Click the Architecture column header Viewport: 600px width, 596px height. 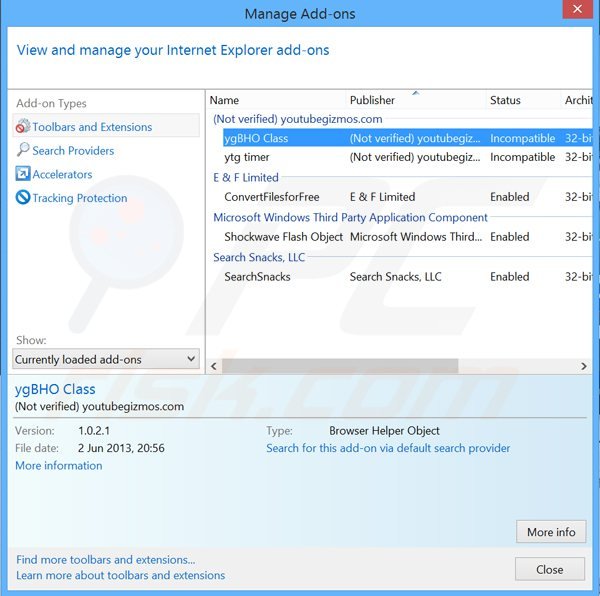[577, 100]
